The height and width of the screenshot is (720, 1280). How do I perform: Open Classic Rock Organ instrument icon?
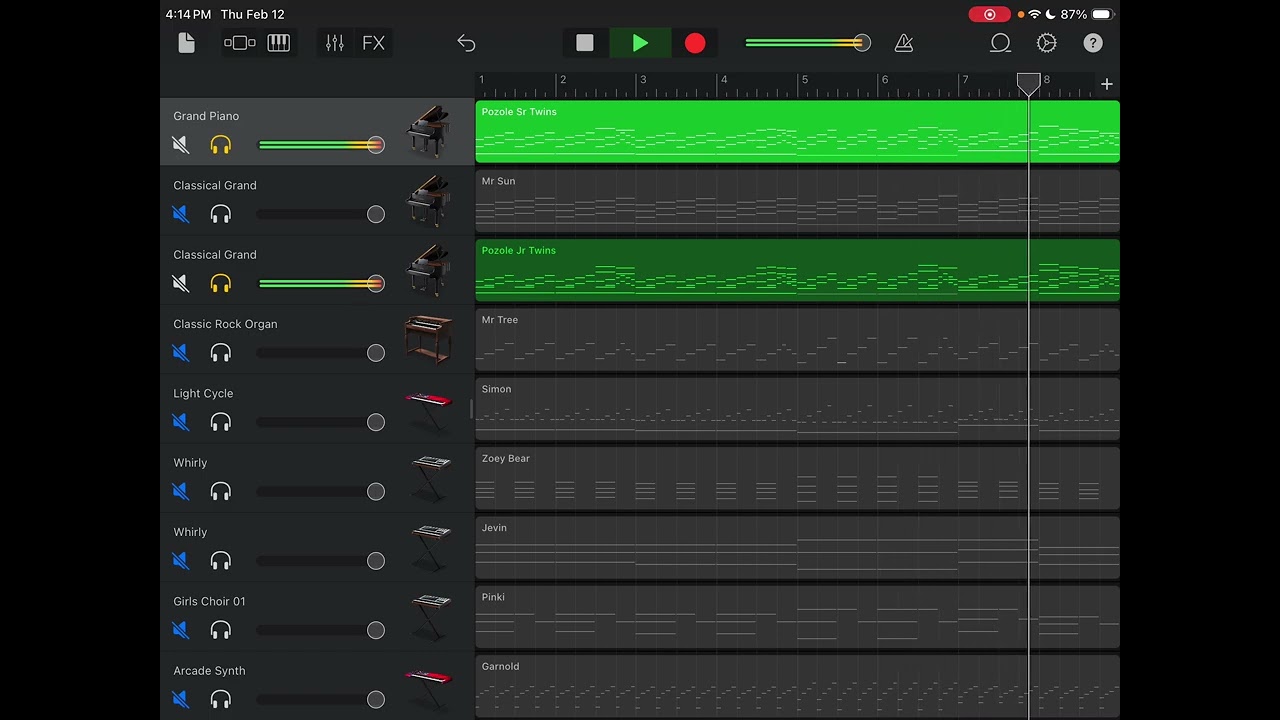pyautogui.click(x=428, y=339)
